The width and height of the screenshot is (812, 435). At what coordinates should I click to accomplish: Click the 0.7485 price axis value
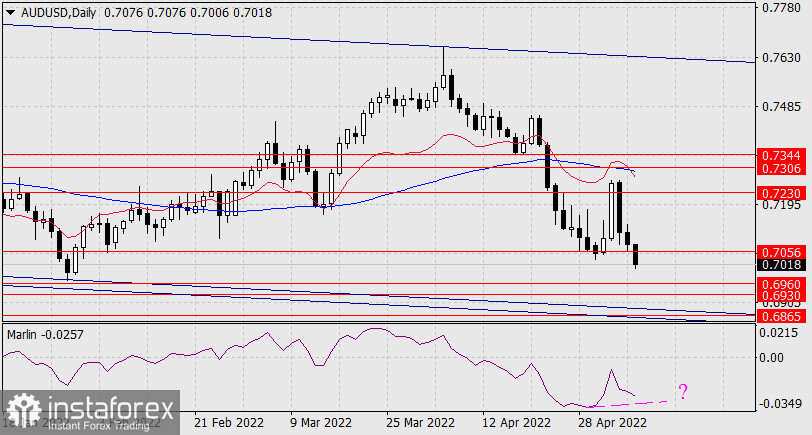(781, 107)
